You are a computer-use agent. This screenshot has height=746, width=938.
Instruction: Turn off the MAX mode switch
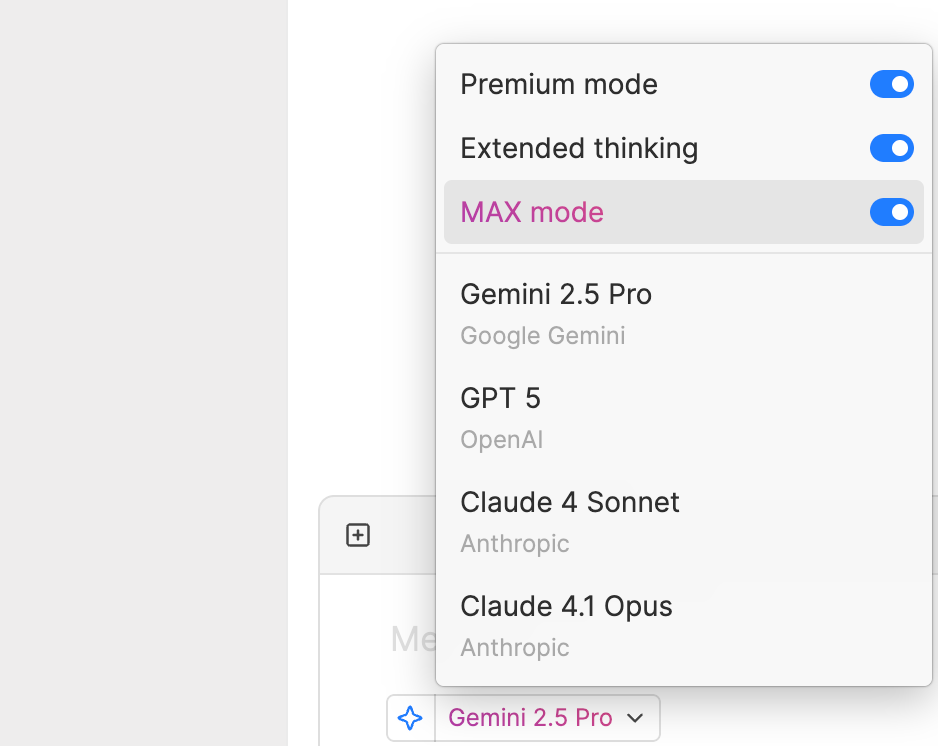click(891, 212)
